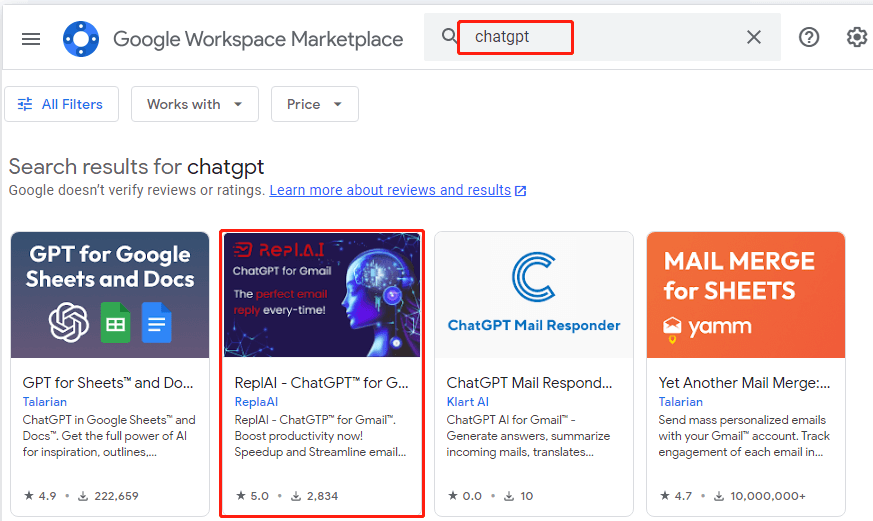873x521 pixels.
Task: Open Talarian developer link under GPT for Sheets
Action: click(45, 402)
